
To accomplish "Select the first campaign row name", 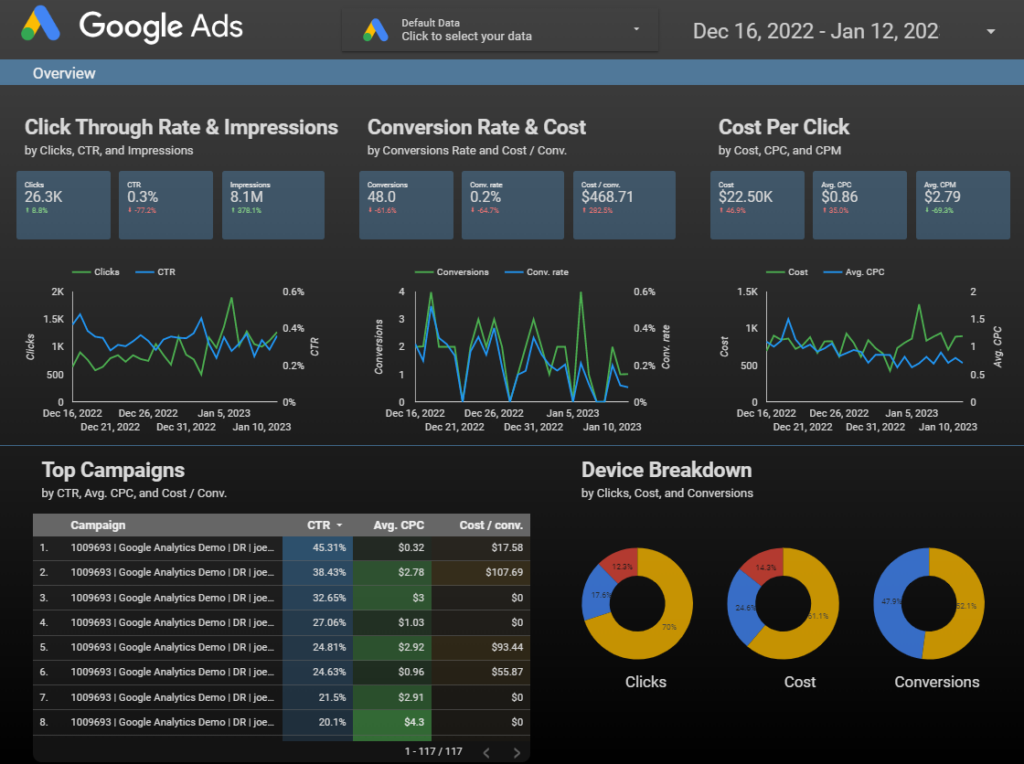I will tap(170, 548).
